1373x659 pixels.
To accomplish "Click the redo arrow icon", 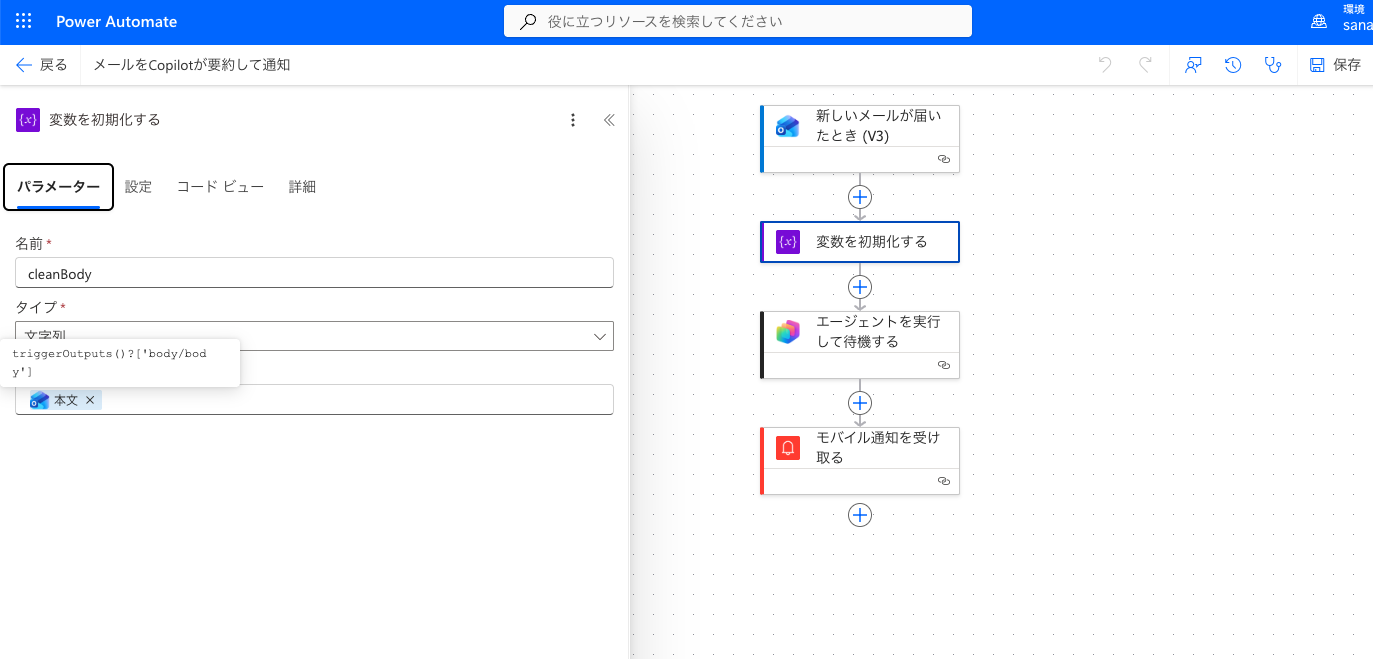I will [x=1145, y=65].
